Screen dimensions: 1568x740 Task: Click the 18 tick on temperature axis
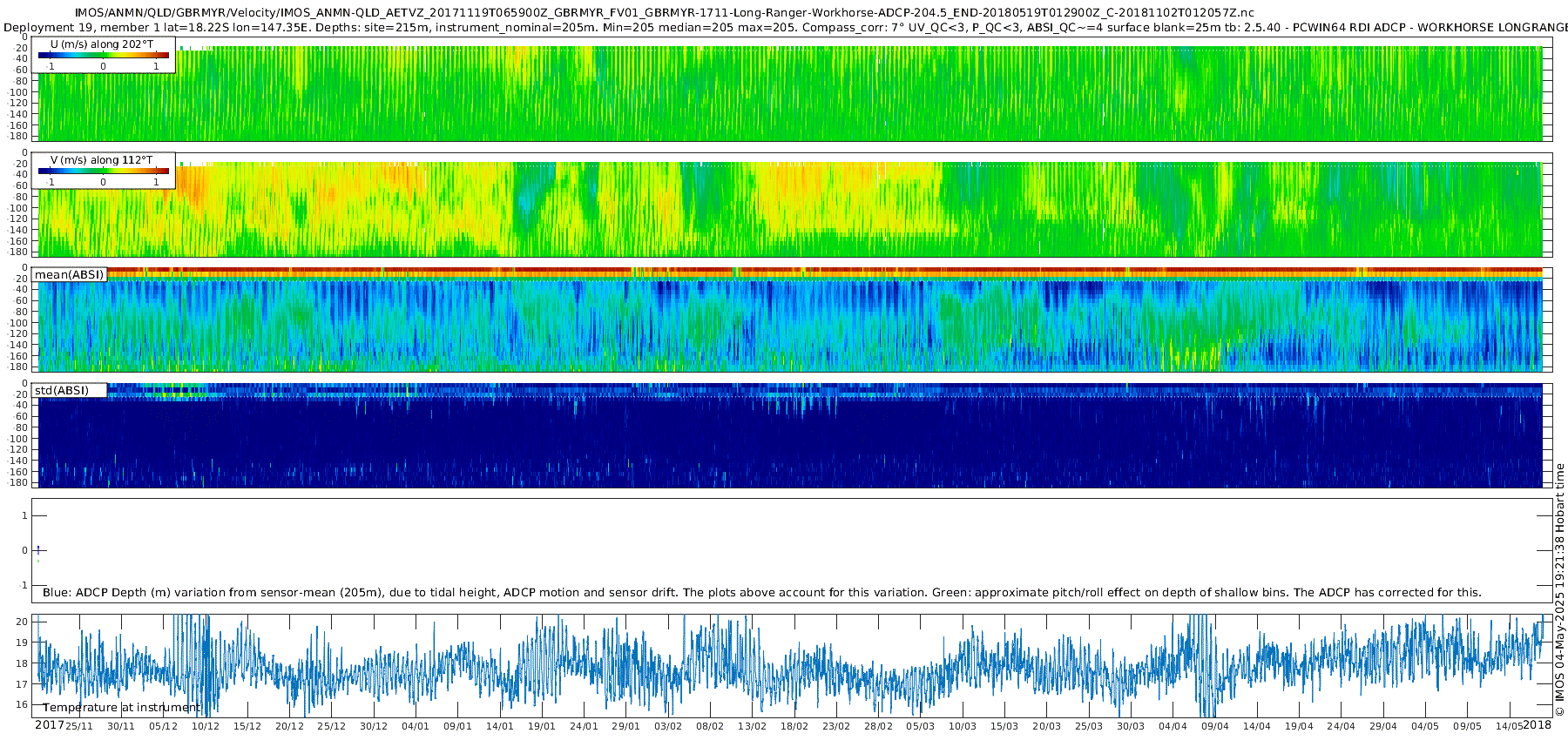coord(22,663)
